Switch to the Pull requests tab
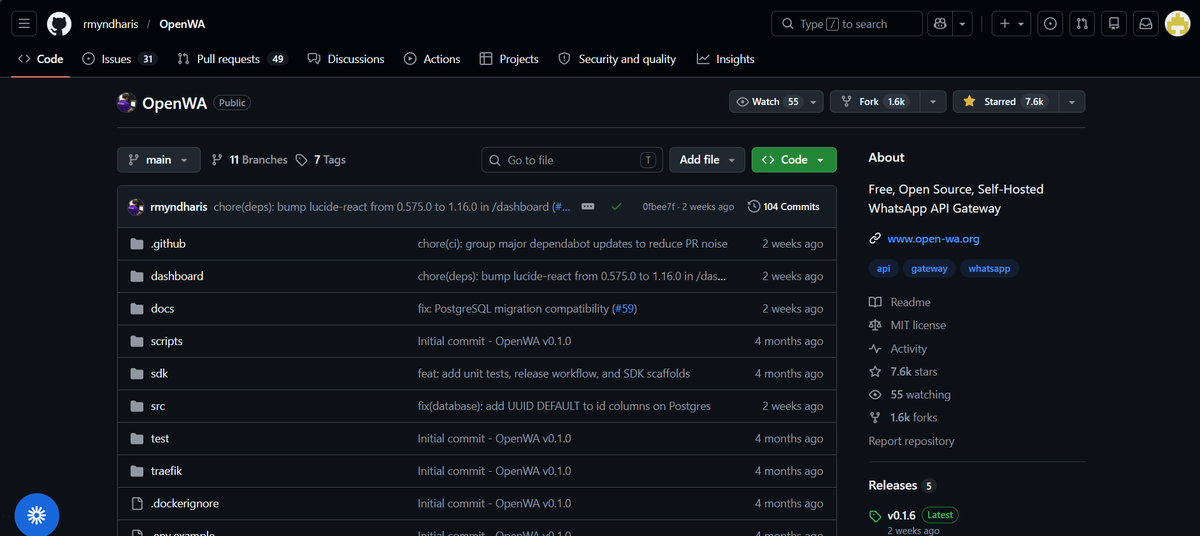 click(232, 59)
